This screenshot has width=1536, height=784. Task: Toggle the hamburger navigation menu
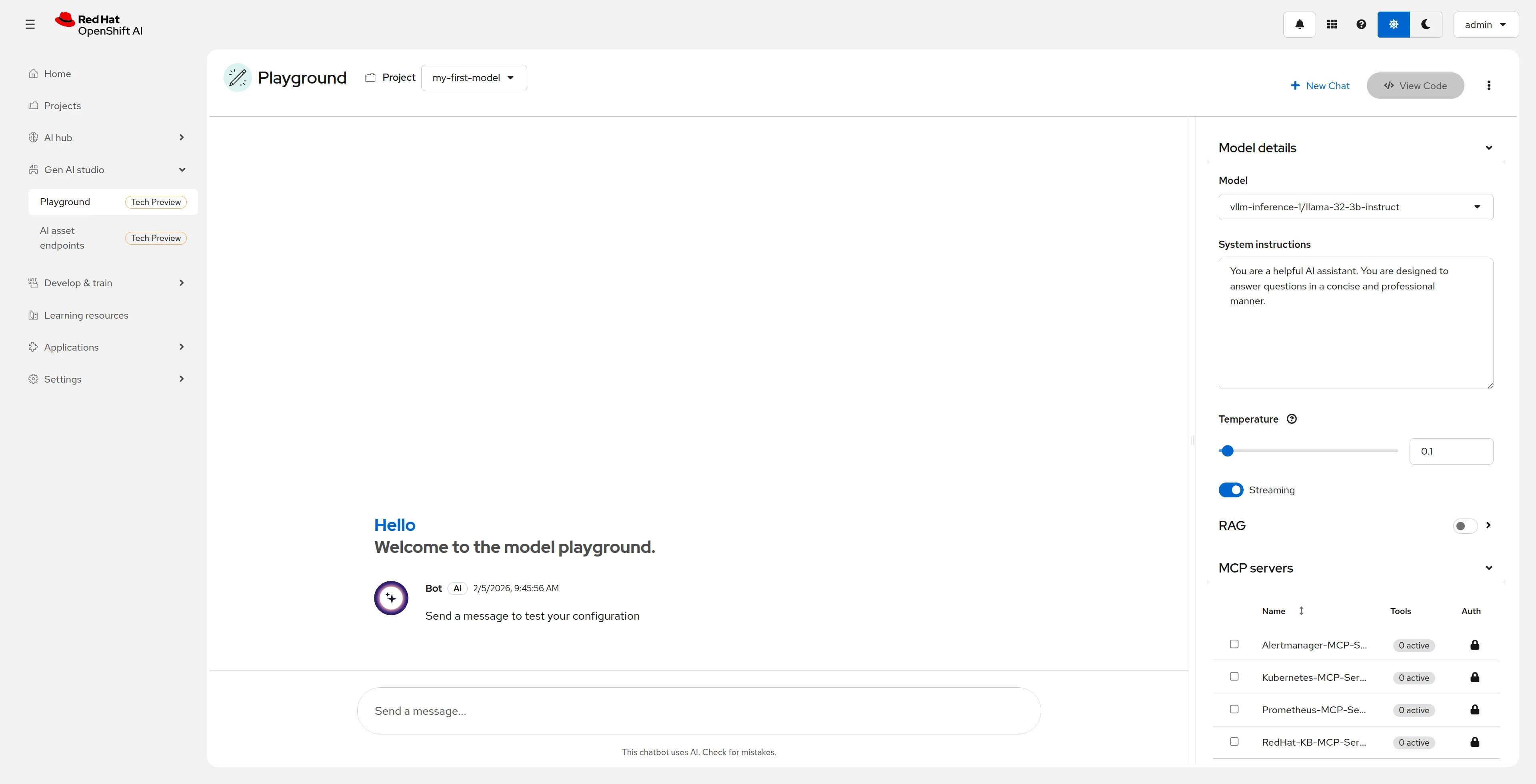[30, 24]
